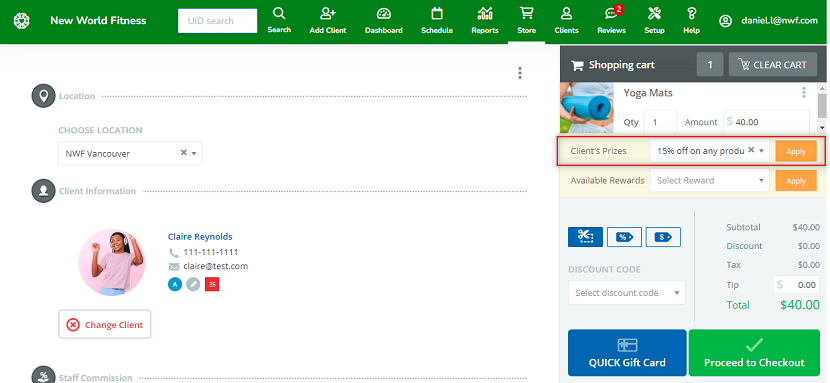This screenshot has width=830, height=383.
Task: Click the Total $40.00 value
Action: point(800,305)
